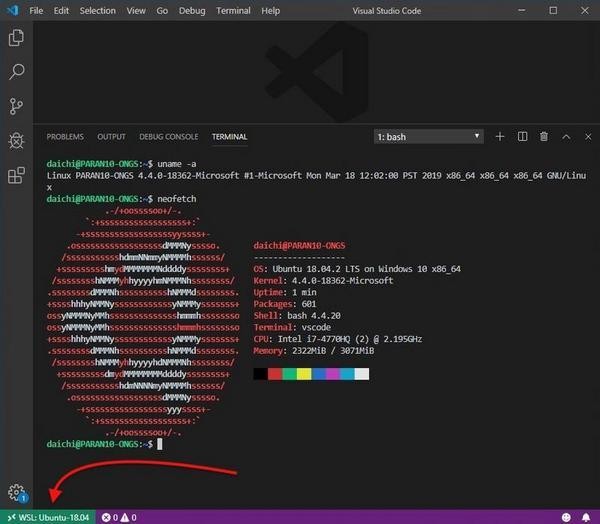This screenshot has width=600, height=524.
Task: Click the feedback smiley icon
Action: (x=566, y=517)
